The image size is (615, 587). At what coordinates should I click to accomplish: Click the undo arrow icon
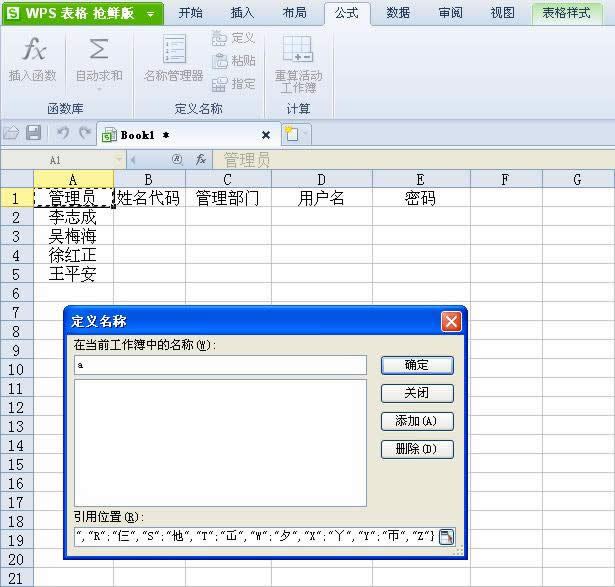pos(63,133)
